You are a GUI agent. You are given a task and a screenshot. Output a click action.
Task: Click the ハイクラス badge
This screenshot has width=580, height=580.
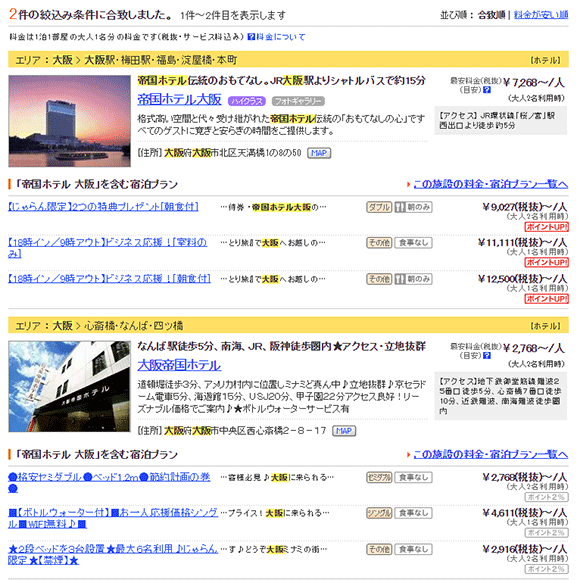tap(247, 101)
